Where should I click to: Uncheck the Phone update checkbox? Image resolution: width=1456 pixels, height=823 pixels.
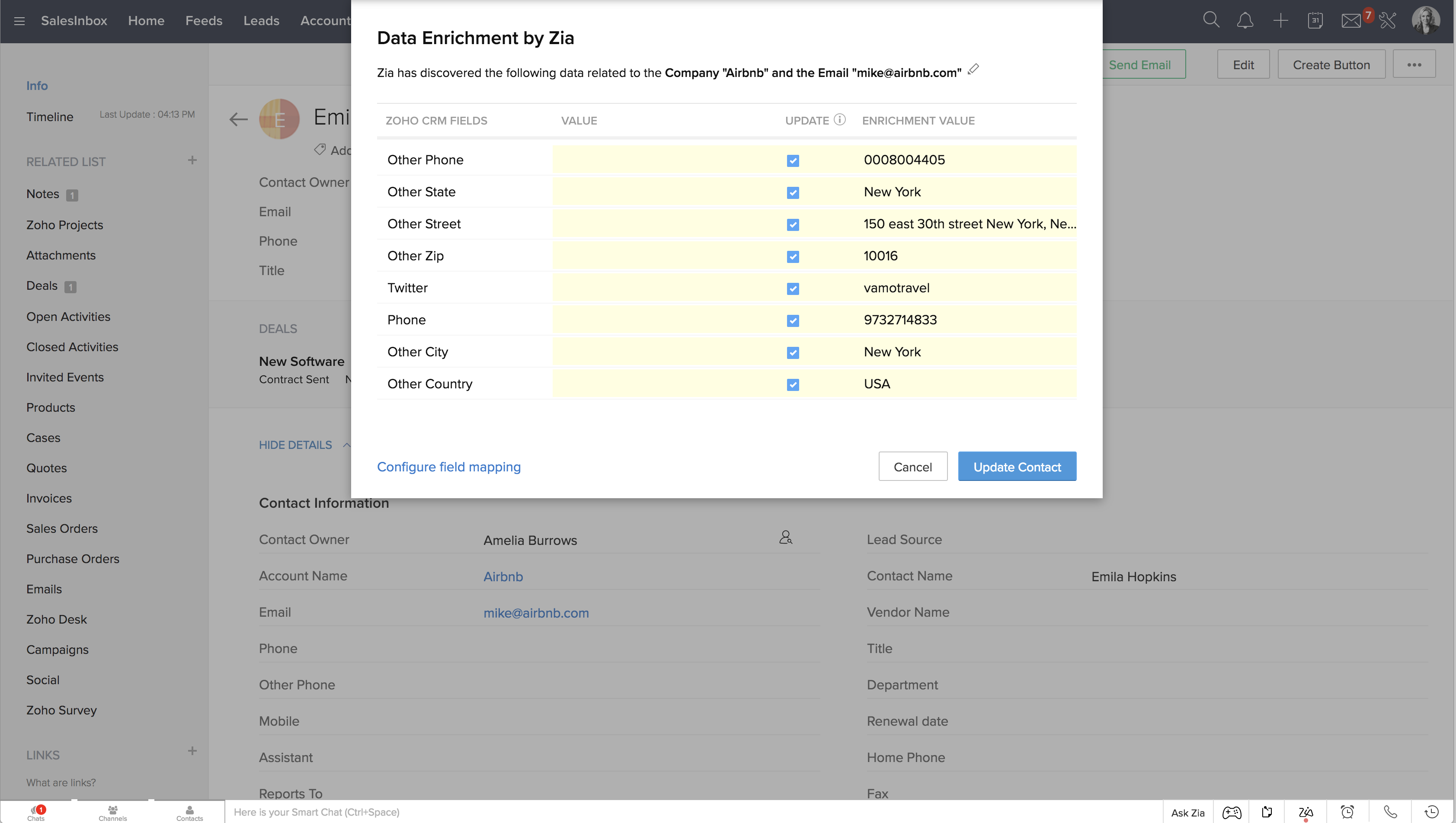point(793,321)
